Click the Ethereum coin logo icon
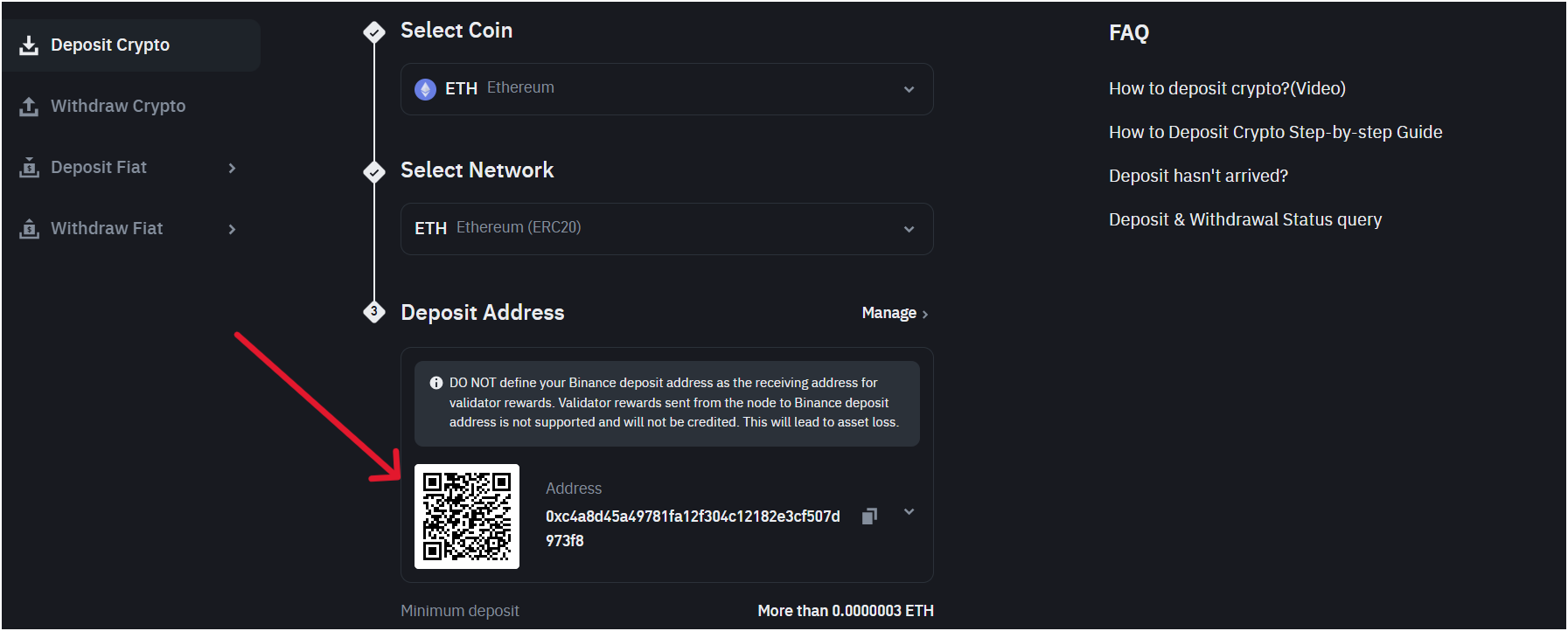 pos(426,89)
